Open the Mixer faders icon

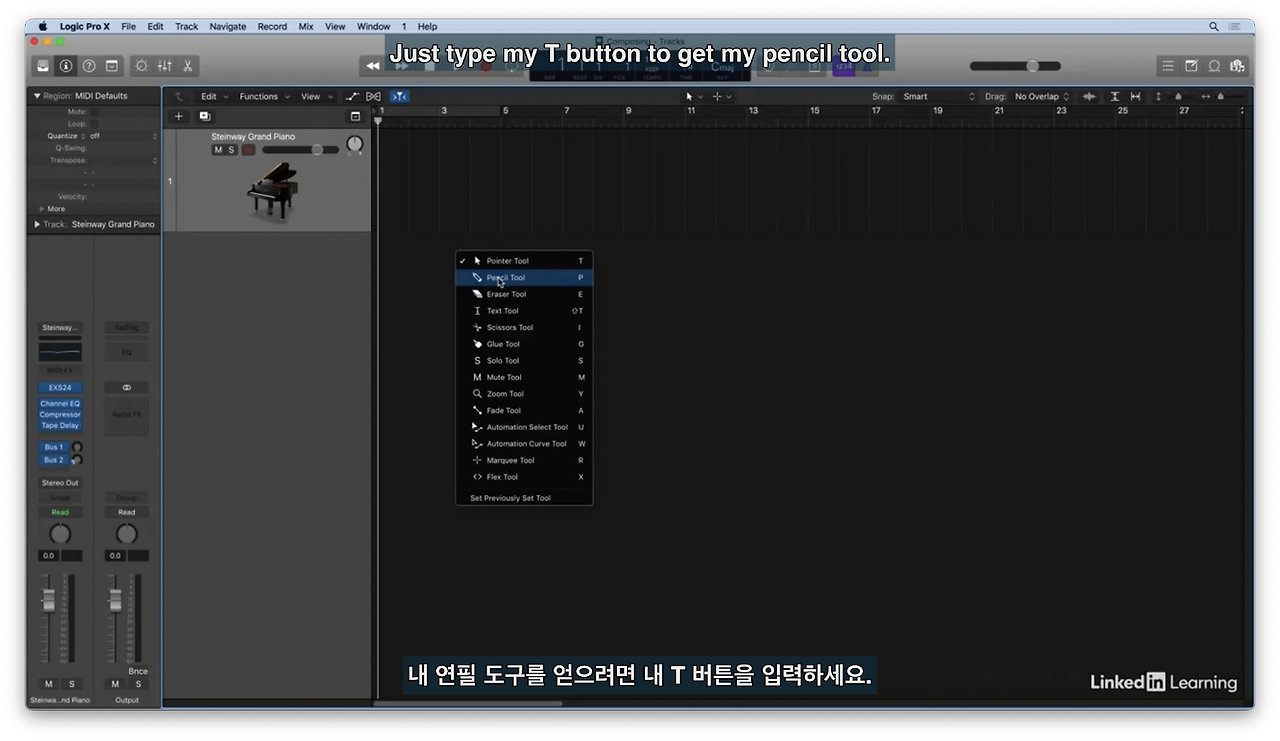(x=164, y=66)
